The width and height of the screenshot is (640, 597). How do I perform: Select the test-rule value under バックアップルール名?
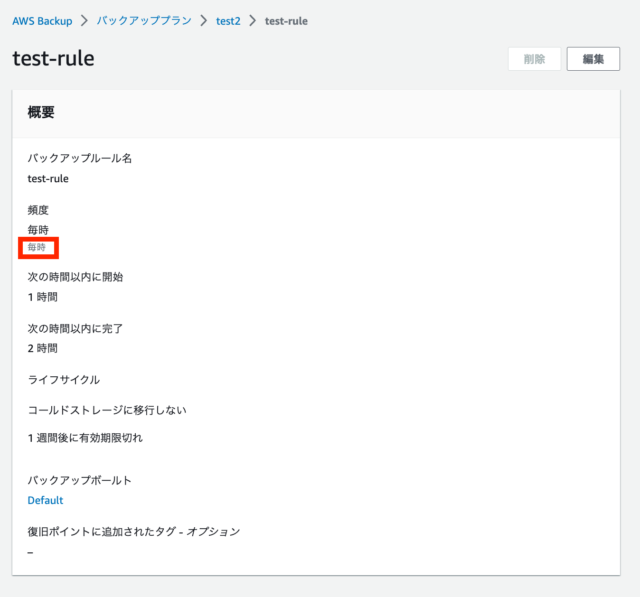48,178
